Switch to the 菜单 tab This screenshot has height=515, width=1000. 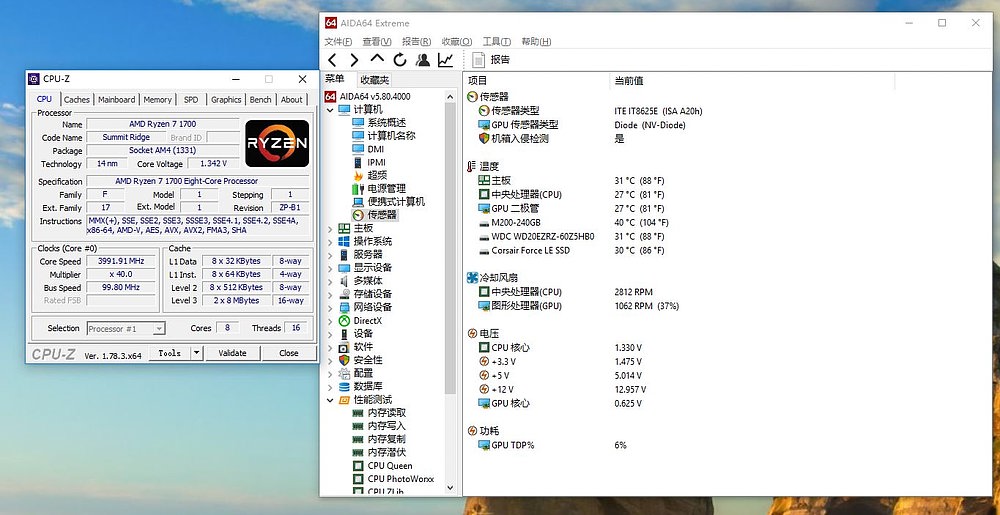[335, 79]
